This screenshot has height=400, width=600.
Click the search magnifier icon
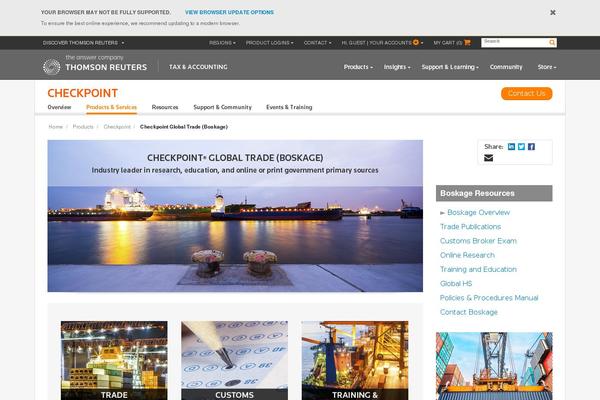(552, 42)
